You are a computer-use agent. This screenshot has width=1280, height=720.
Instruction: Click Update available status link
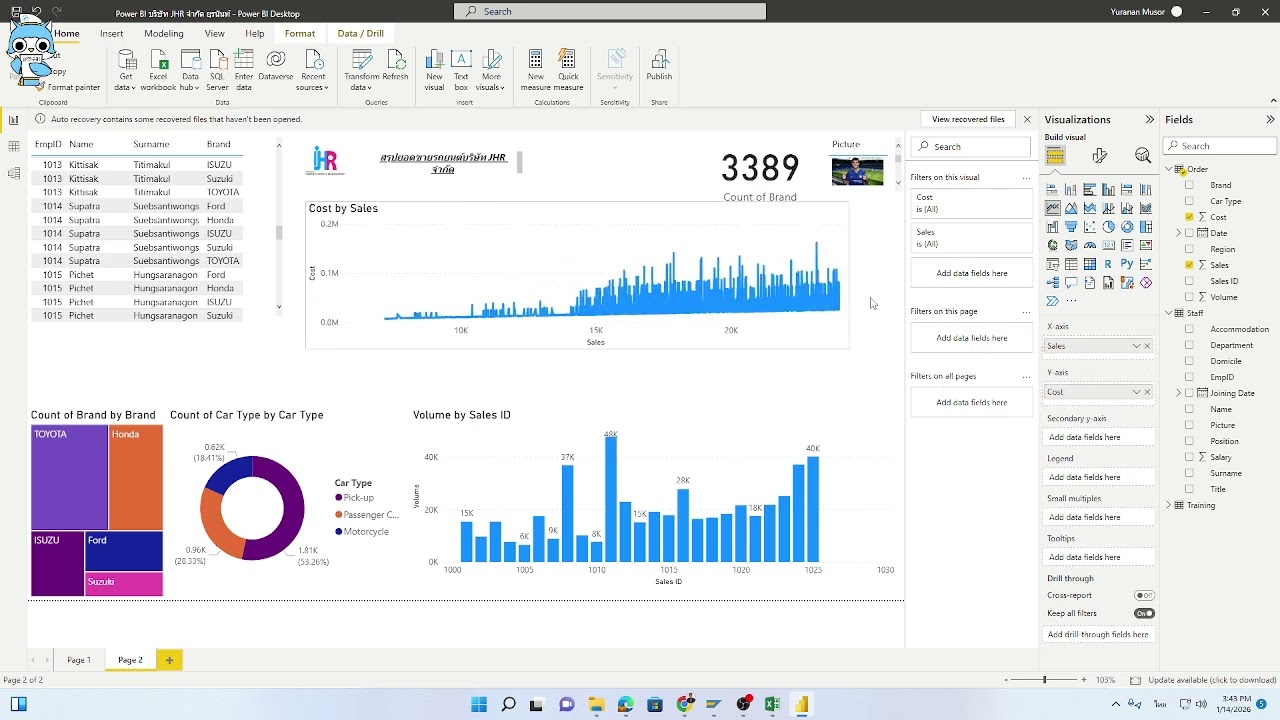click(x=1212, y=680)
